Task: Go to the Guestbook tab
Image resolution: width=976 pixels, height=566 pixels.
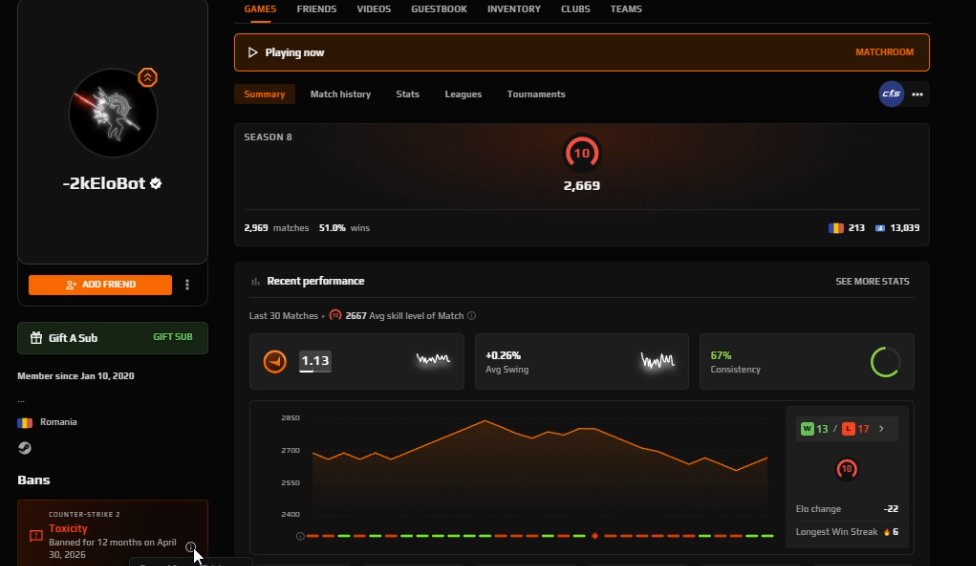Action: pyautogui.click(x=439, y=9)
